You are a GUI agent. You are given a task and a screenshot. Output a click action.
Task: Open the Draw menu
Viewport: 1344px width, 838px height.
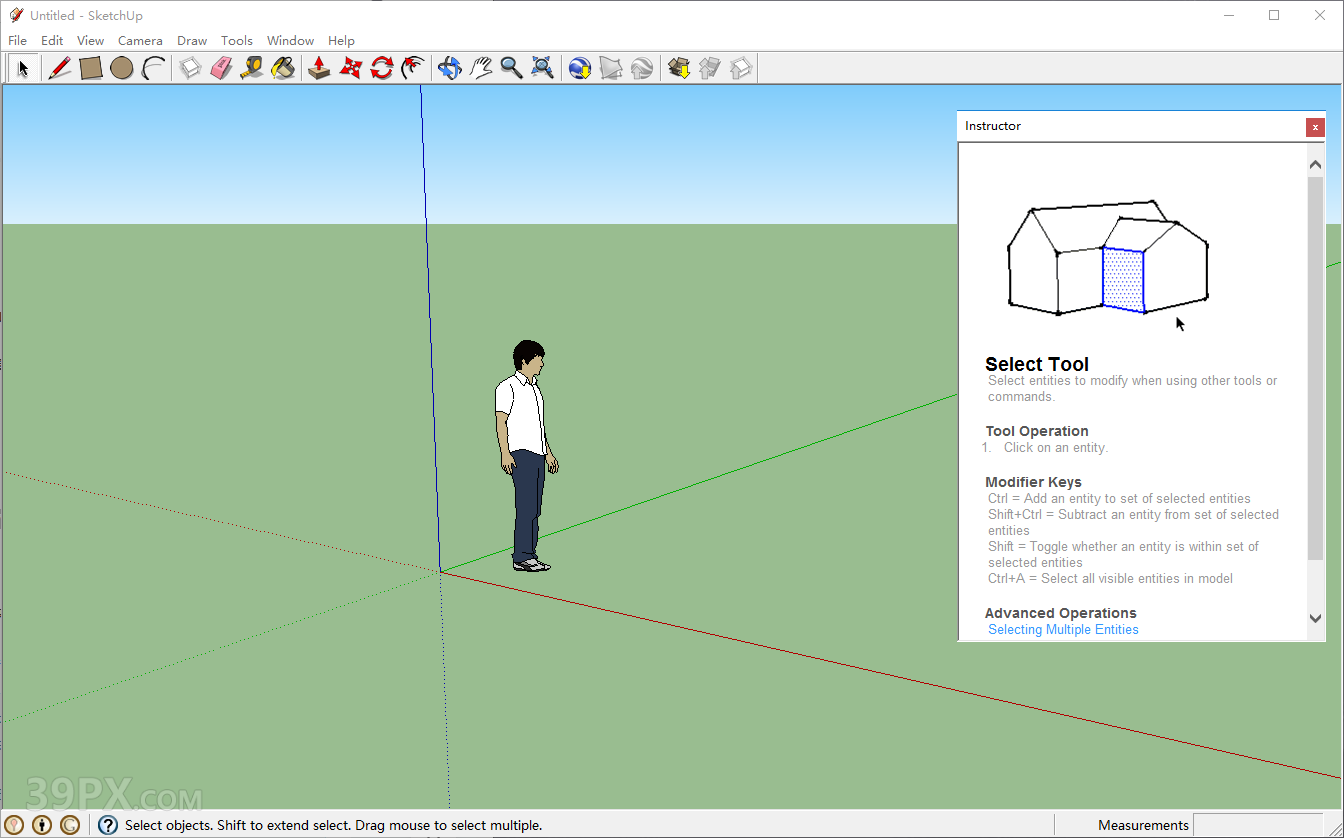(191, 40)
